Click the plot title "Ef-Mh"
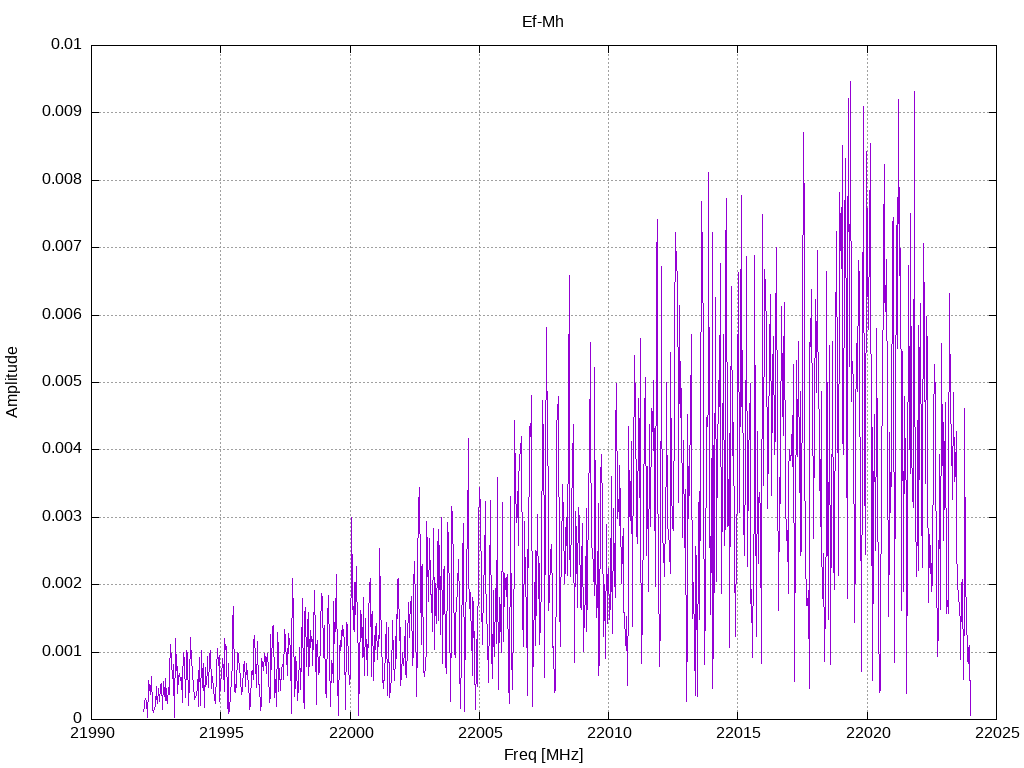This screenshot has height=768, width=1024. point(543,22)
